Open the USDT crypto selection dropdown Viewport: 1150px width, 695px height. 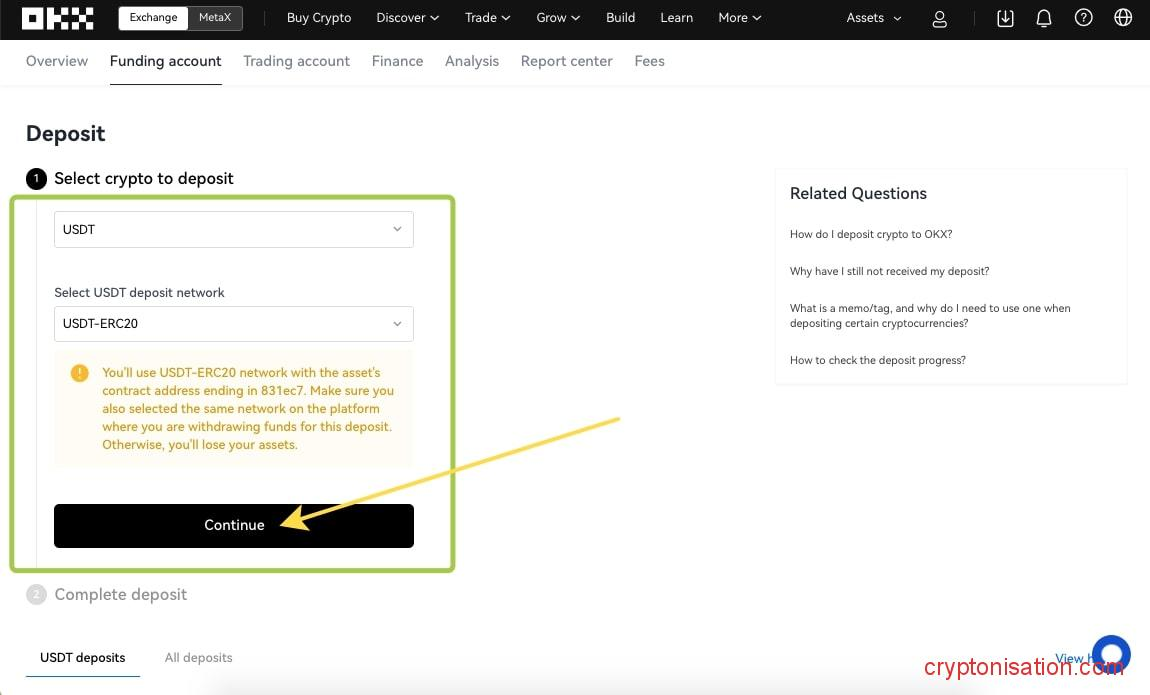pyautogui.click(x=233, y=229)
